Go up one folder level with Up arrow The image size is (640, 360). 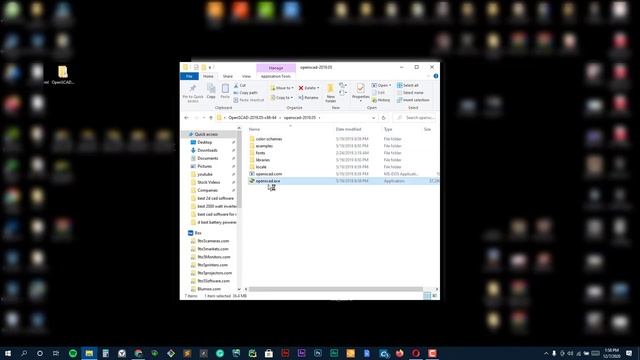click(x=211, y=118)
